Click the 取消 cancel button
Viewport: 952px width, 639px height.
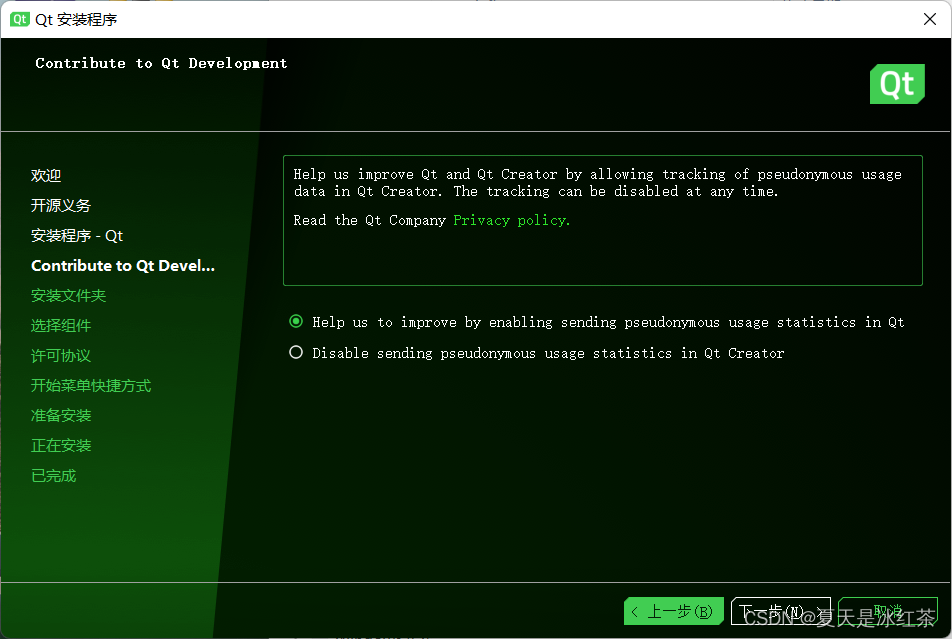pos(888,611)
